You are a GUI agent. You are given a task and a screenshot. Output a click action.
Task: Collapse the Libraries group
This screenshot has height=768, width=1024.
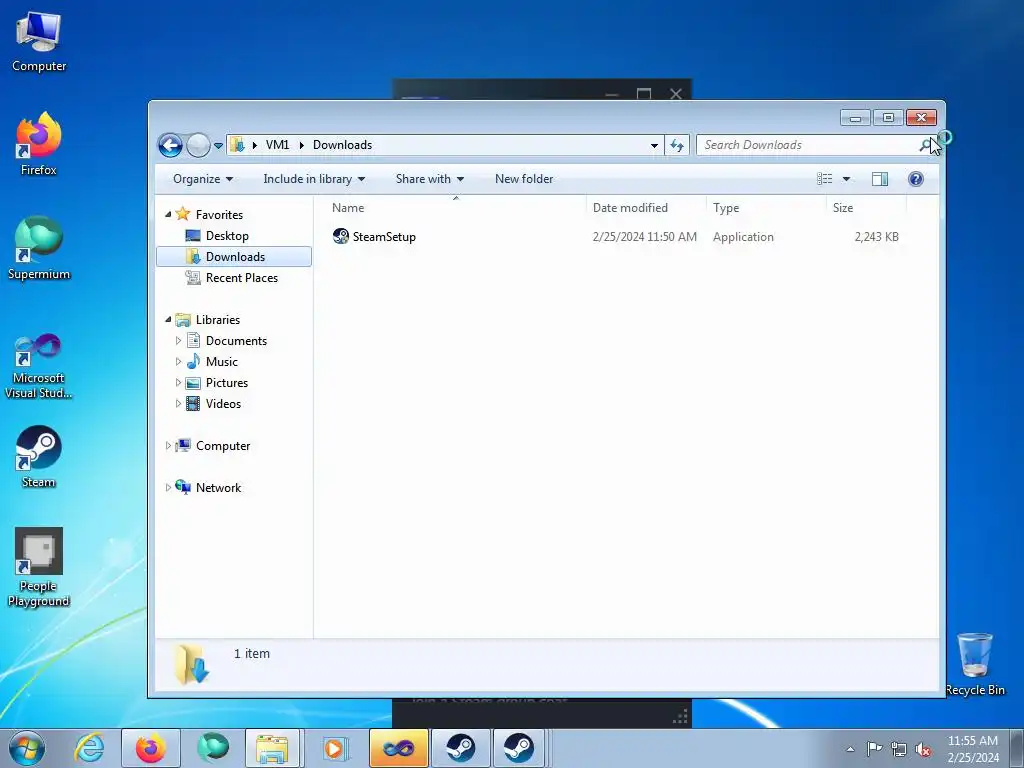pos(168,319)
